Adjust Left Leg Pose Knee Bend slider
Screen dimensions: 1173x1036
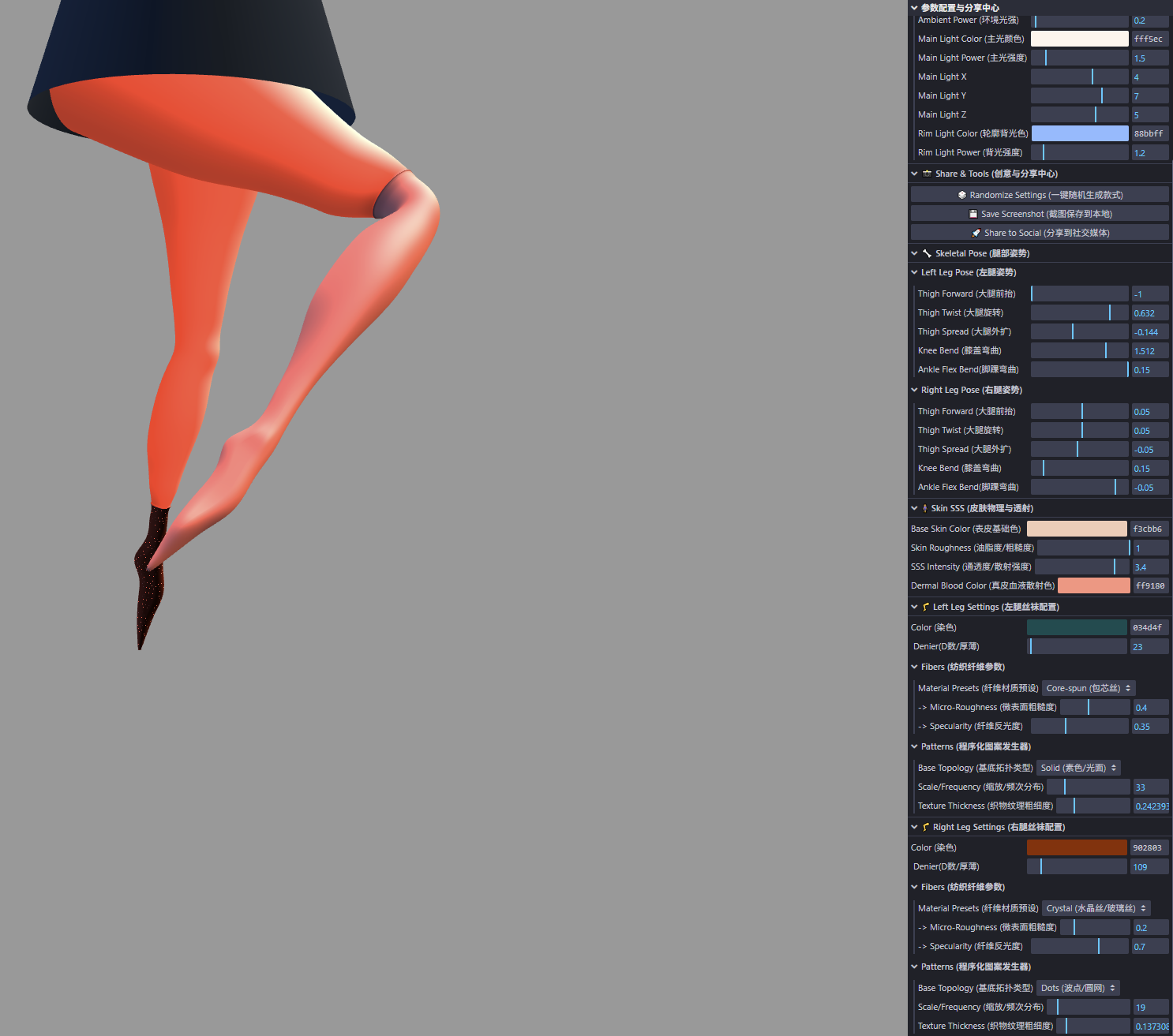tap(1080, 350)
